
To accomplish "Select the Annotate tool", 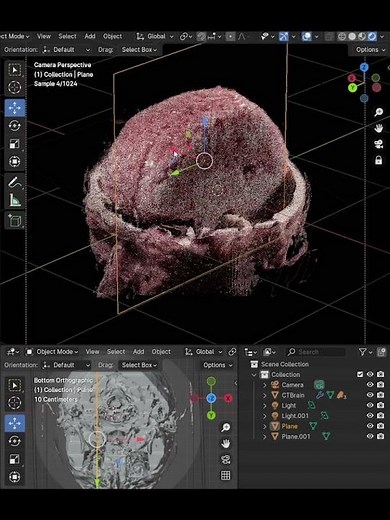I will point(14,182).
